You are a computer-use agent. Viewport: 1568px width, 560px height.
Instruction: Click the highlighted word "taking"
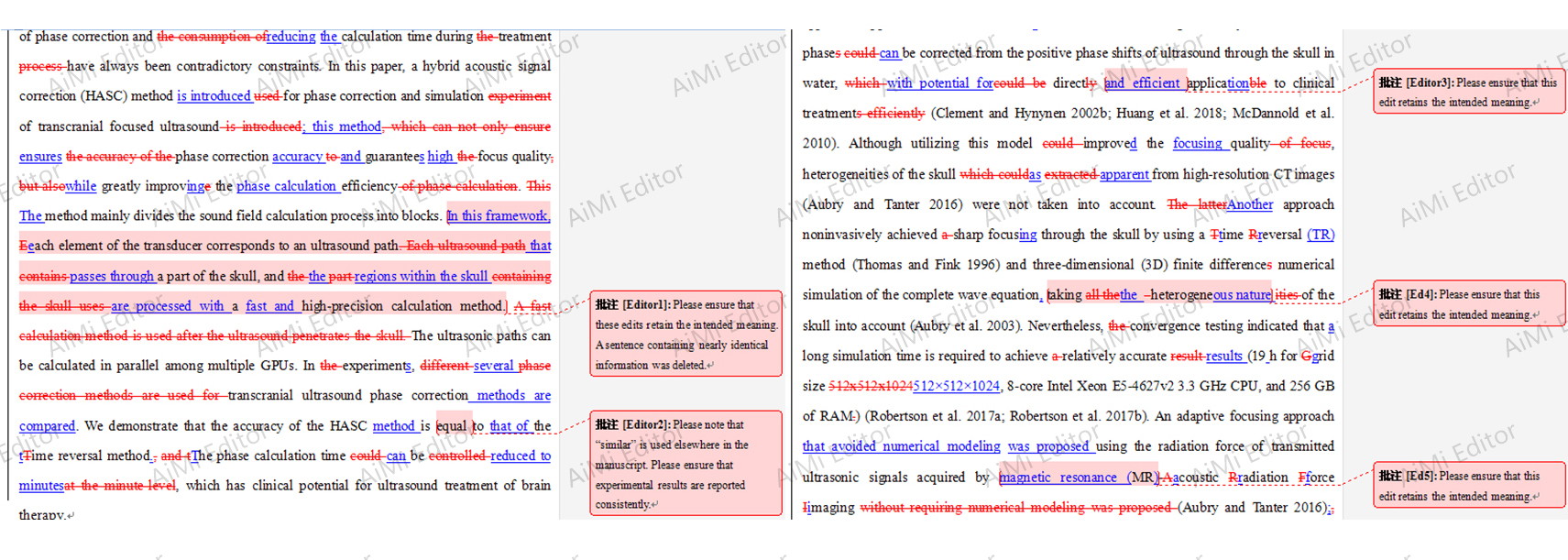point(1064,295)
